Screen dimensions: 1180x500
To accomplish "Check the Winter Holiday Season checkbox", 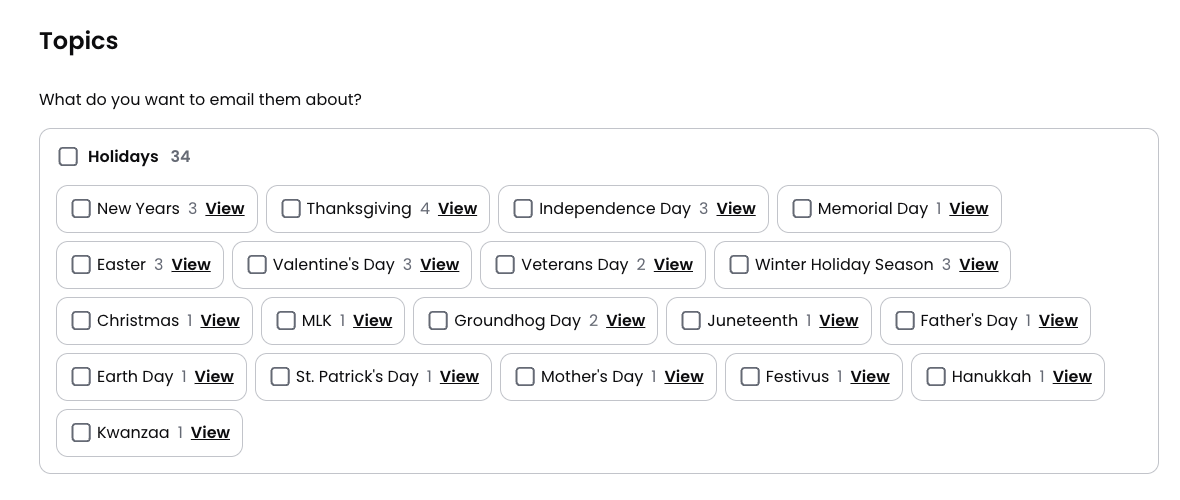I will click(739, 265).
